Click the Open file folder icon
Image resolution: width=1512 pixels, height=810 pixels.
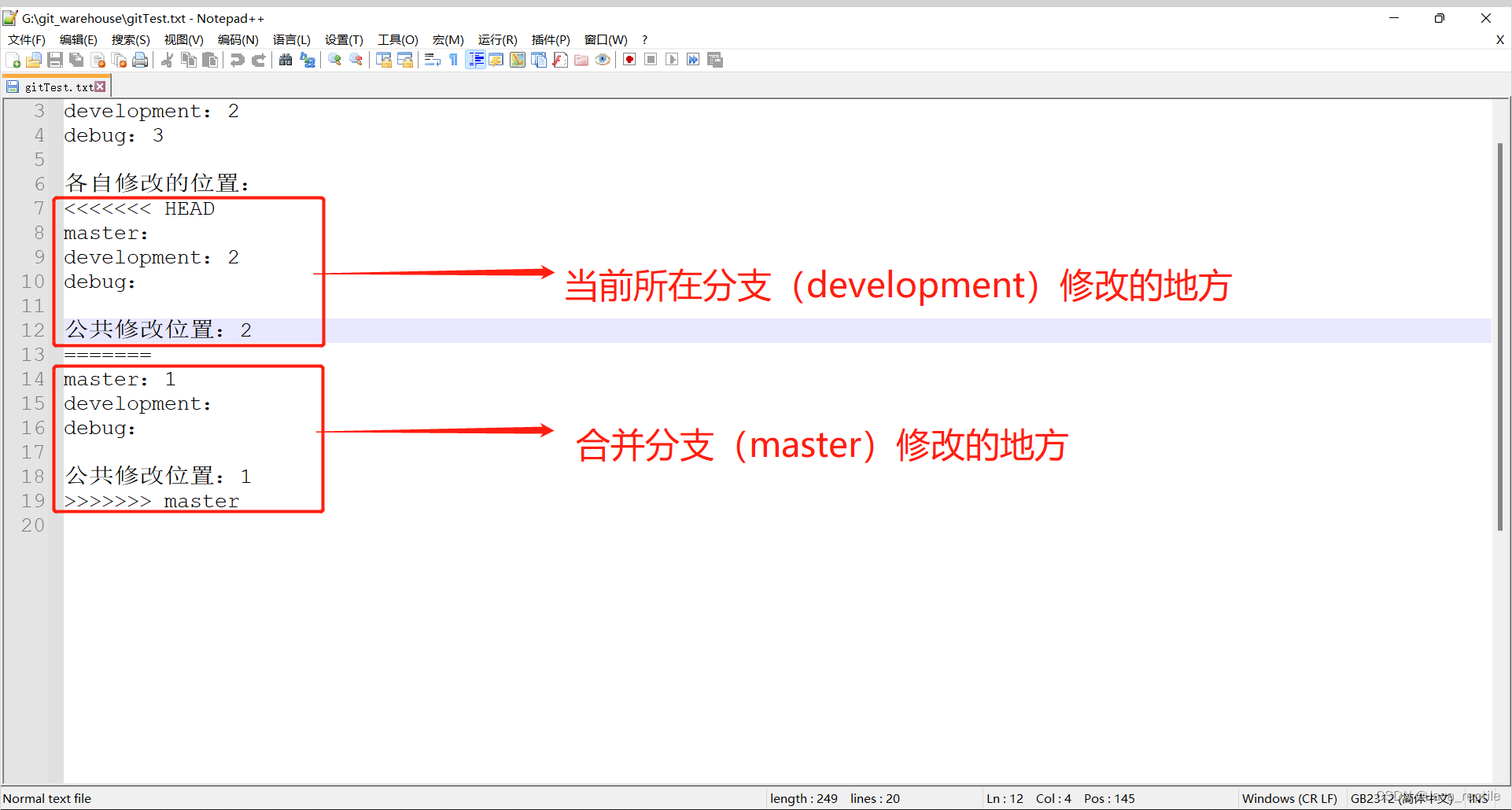(x=34, y=60)
